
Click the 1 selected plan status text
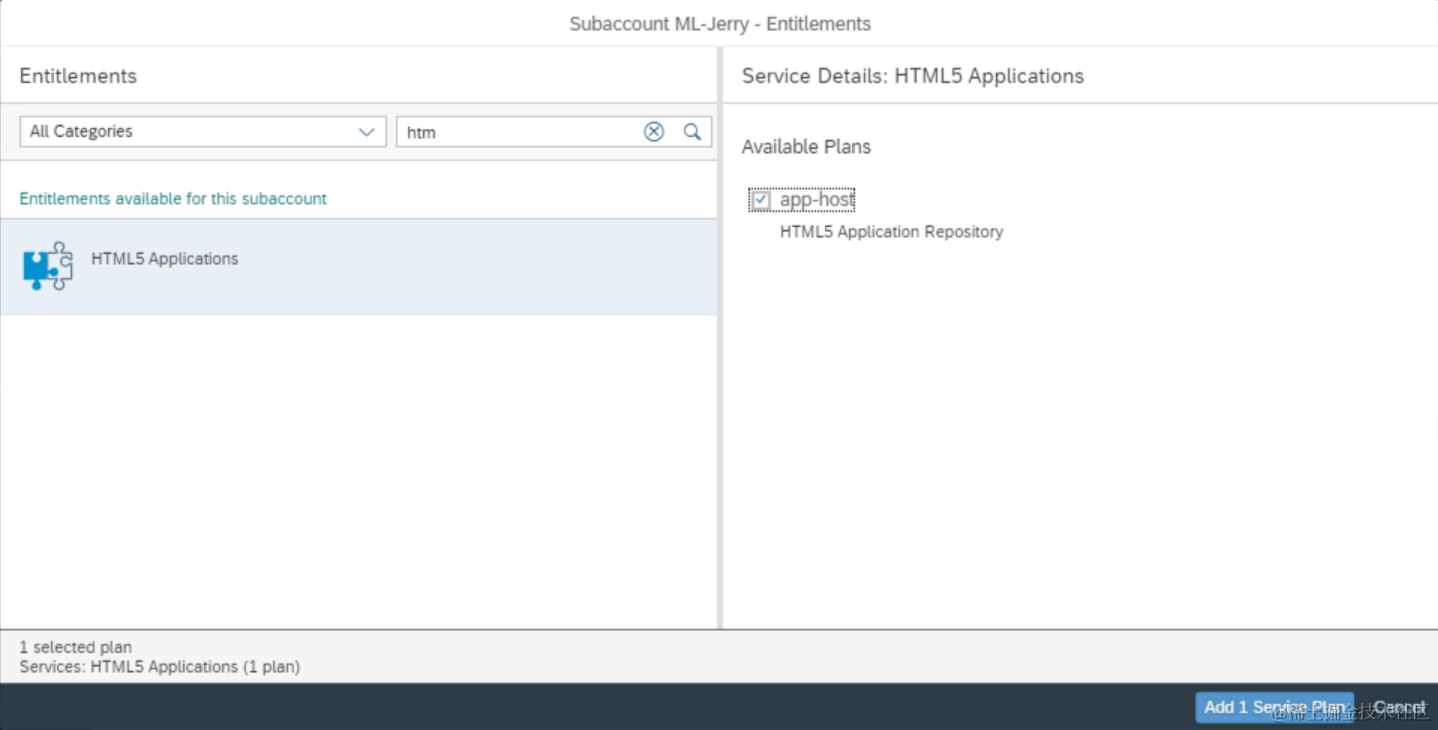(75, 647)
